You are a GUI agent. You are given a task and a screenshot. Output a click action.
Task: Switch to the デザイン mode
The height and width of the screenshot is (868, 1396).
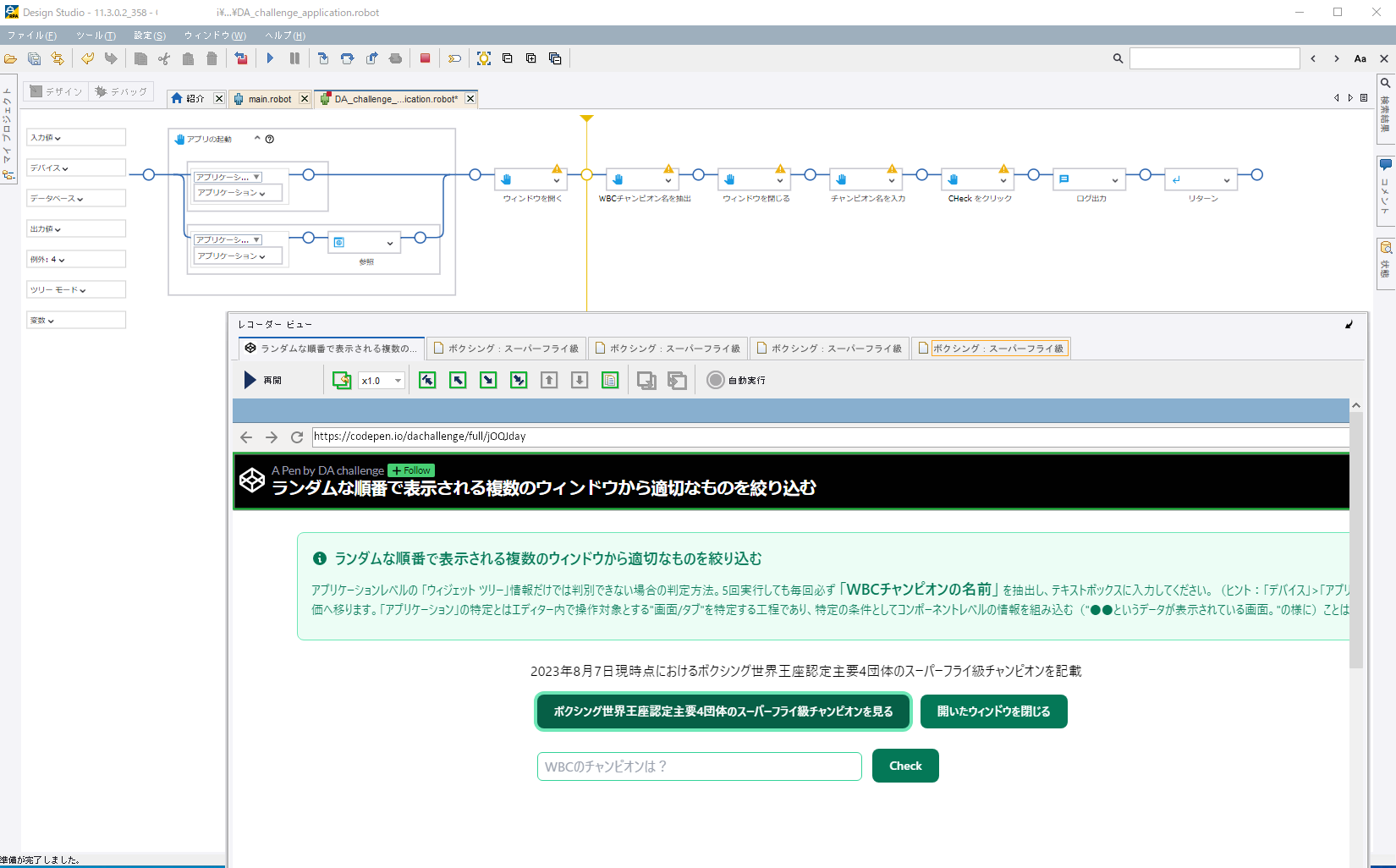[x=57, y=91]
